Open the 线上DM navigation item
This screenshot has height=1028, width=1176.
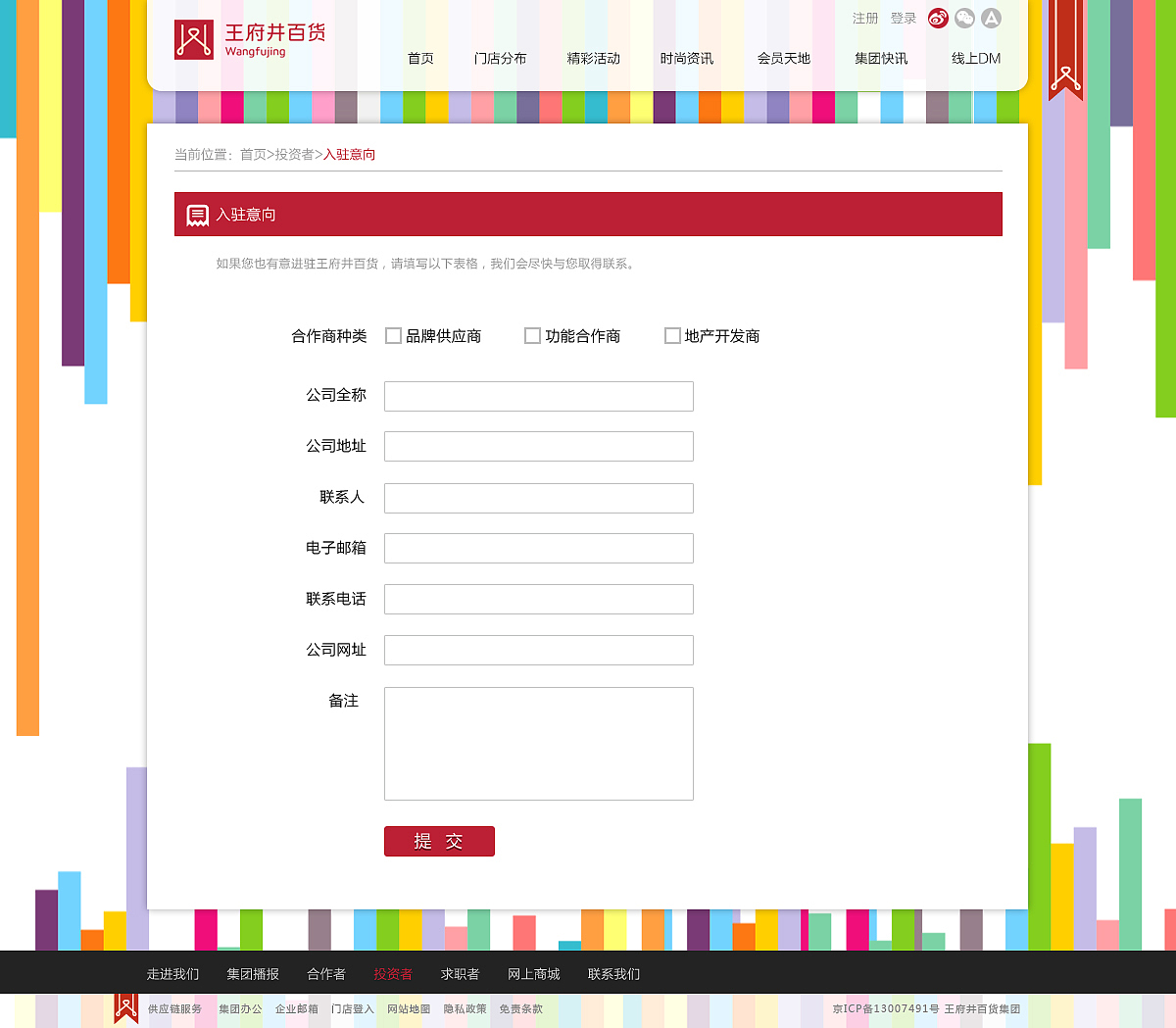tap(976, 59)
